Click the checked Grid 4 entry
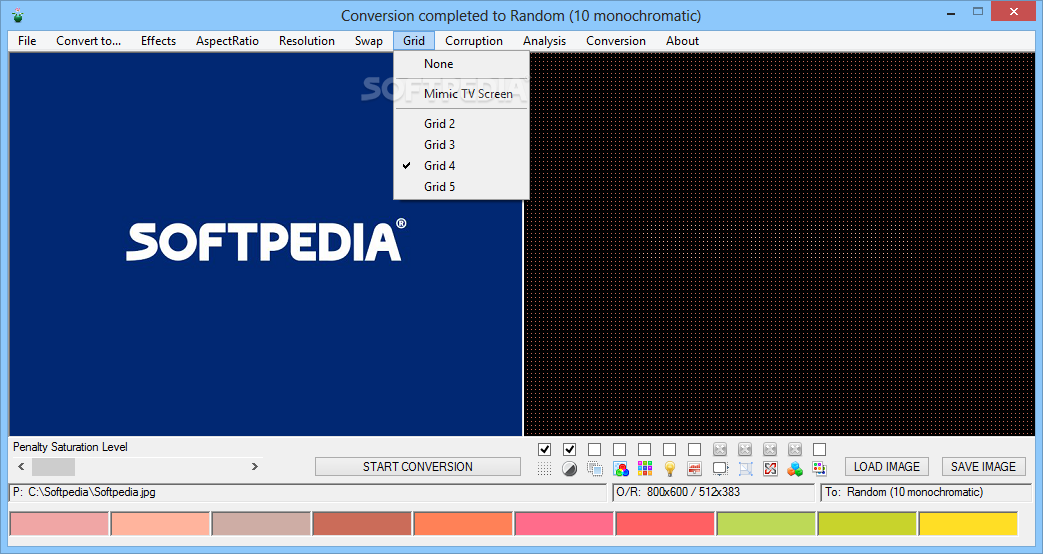 pos(462,166)
